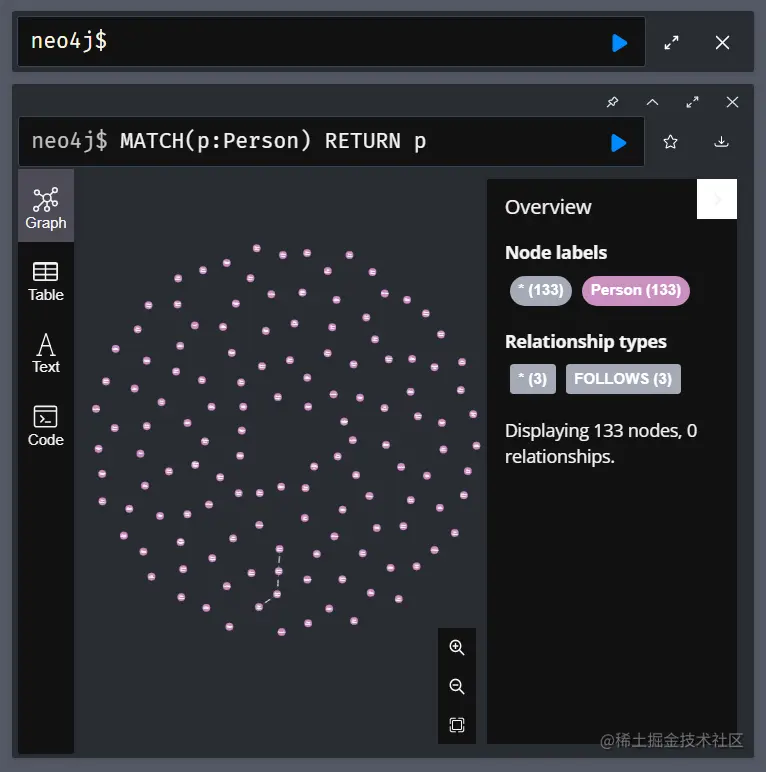This screenshot has height=772, width=766.
Task: Re-run the MATCH(p:Person) query
Action: tap(618, 143)
